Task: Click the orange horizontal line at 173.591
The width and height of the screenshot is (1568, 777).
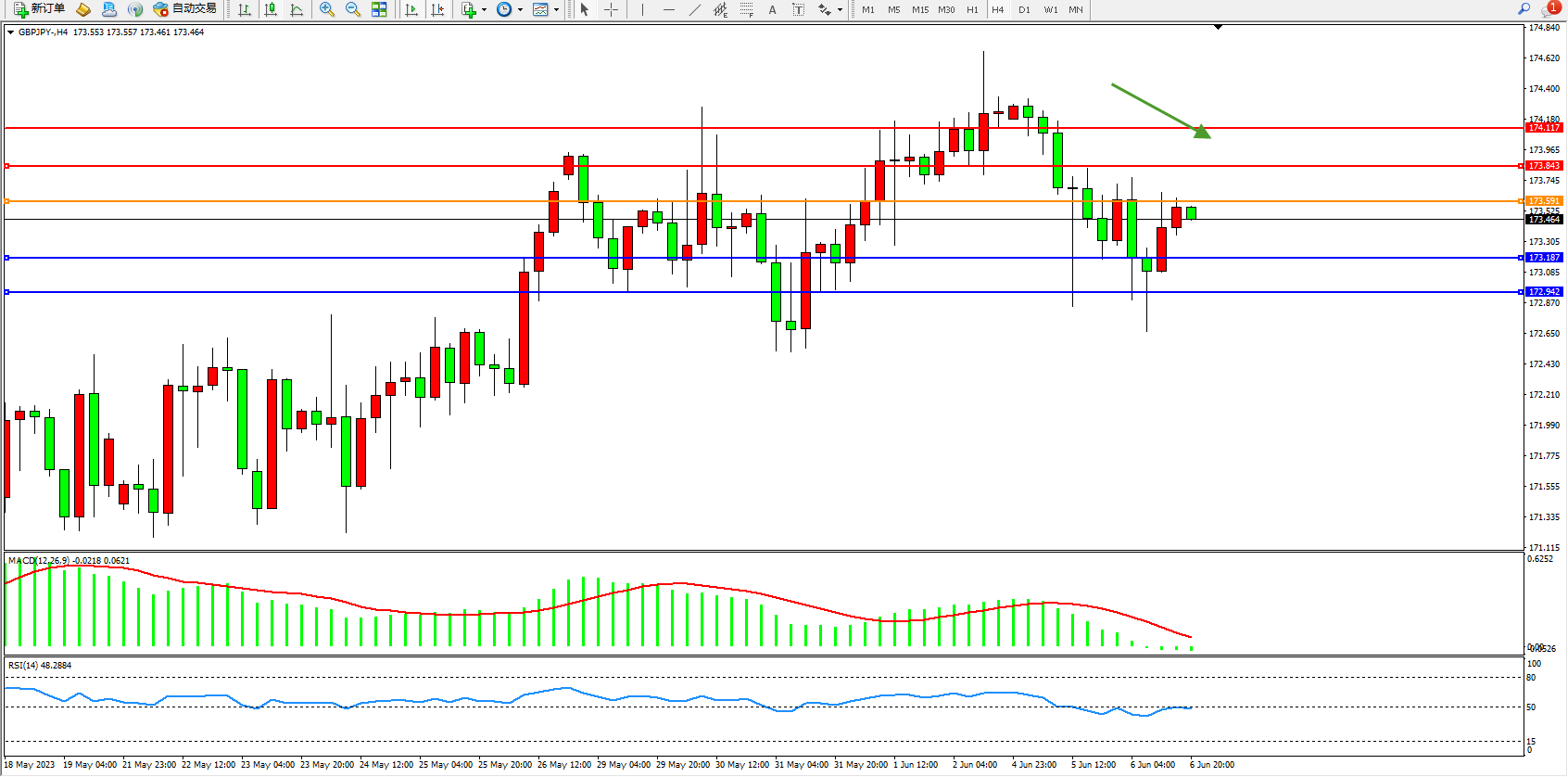Action: pyautogui.click(x=371, y=201)
